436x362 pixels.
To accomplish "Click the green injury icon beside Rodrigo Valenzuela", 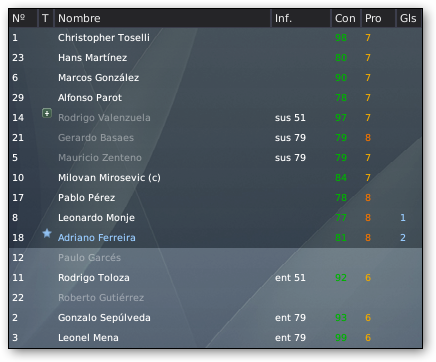I will 47,113.
